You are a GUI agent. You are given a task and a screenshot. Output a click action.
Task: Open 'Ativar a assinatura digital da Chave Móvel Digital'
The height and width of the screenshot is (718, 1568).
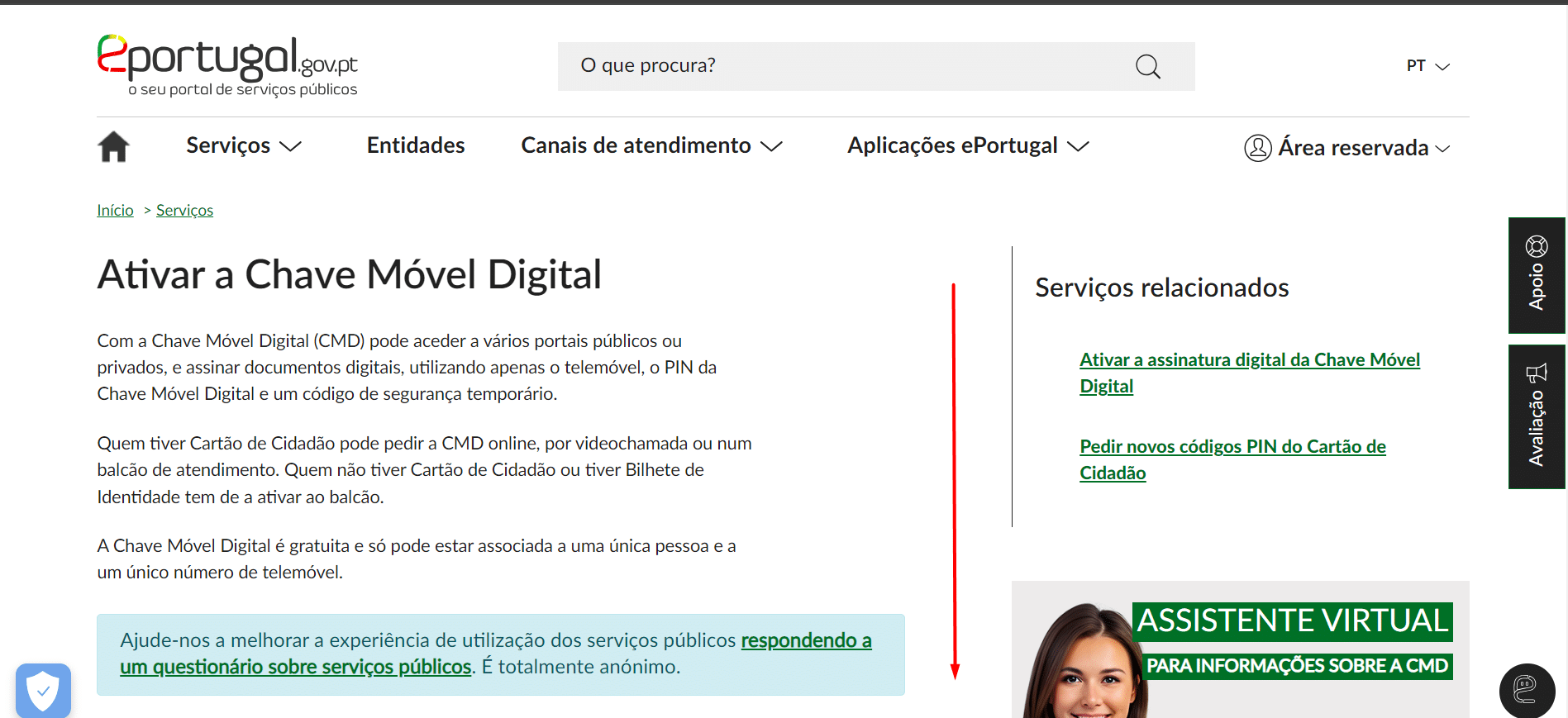(1250, 373)
